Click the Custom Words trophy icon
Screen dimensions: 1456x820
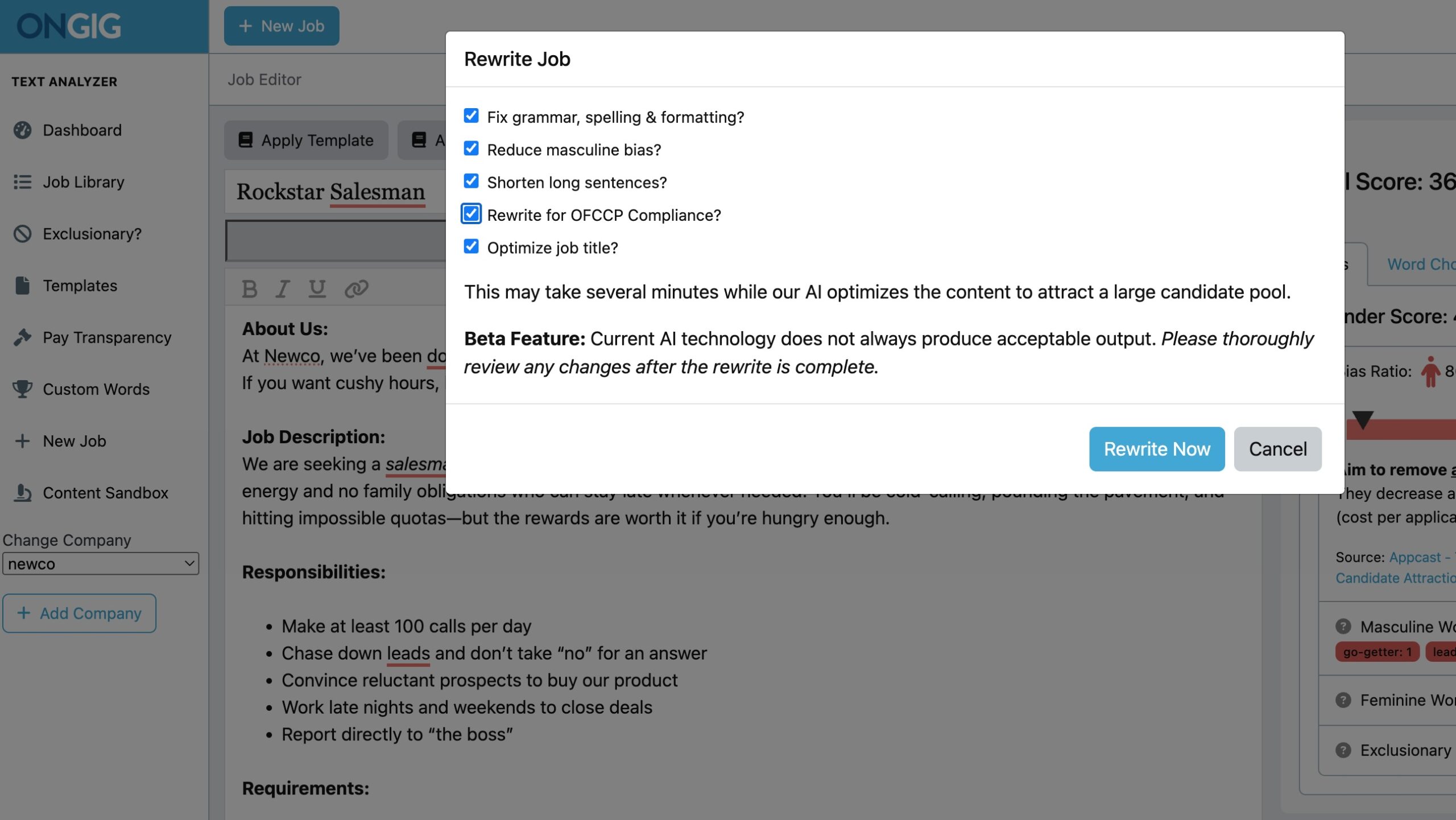23,389
